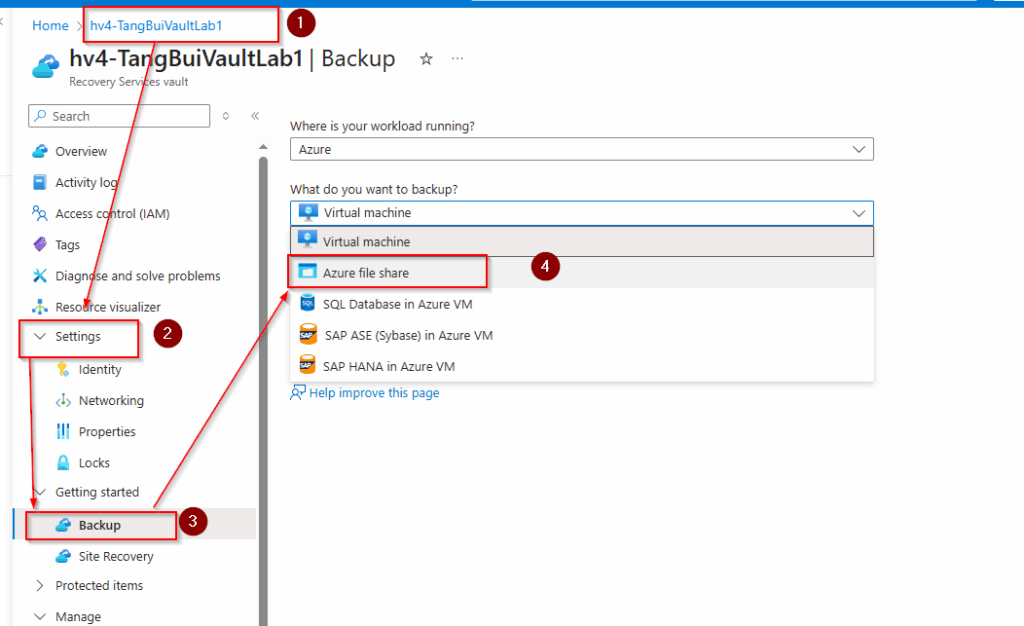Choose SAP HANA in Azure VM
This screenshot has width=1024, height=626.
(x=582, y=366)
